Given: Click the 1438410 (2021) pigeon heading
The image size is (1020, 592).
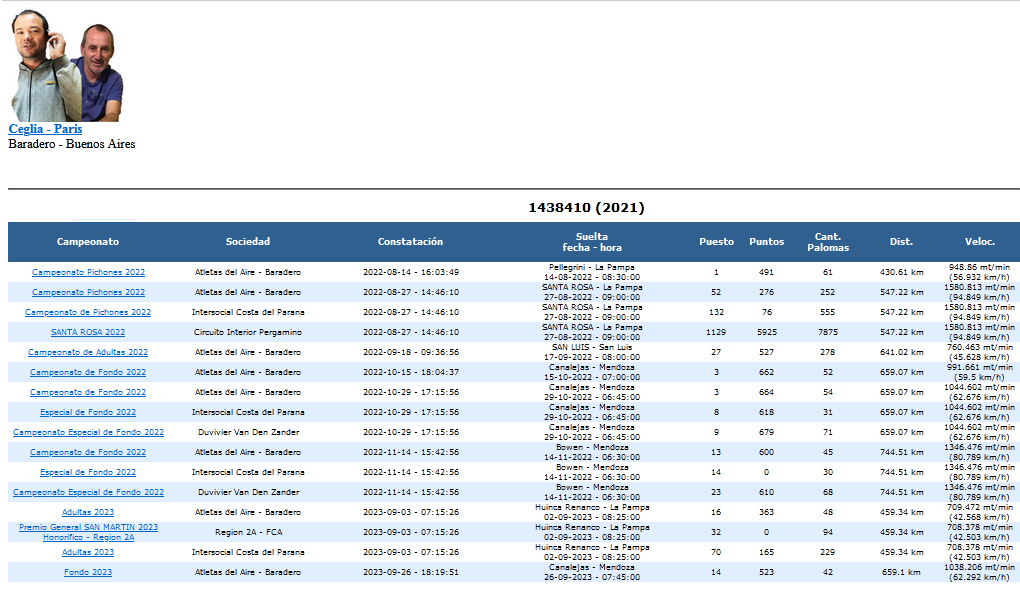Looking at the screenshot, I should (x=586, y=208).
